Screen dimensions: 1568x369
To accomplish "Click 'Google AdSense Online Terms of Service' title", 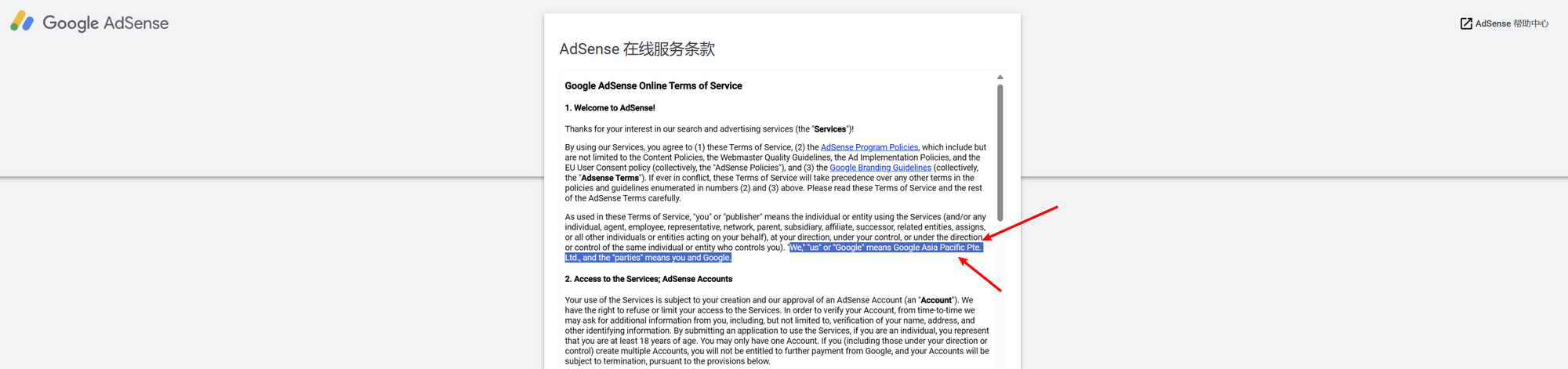I will point(653,86).
